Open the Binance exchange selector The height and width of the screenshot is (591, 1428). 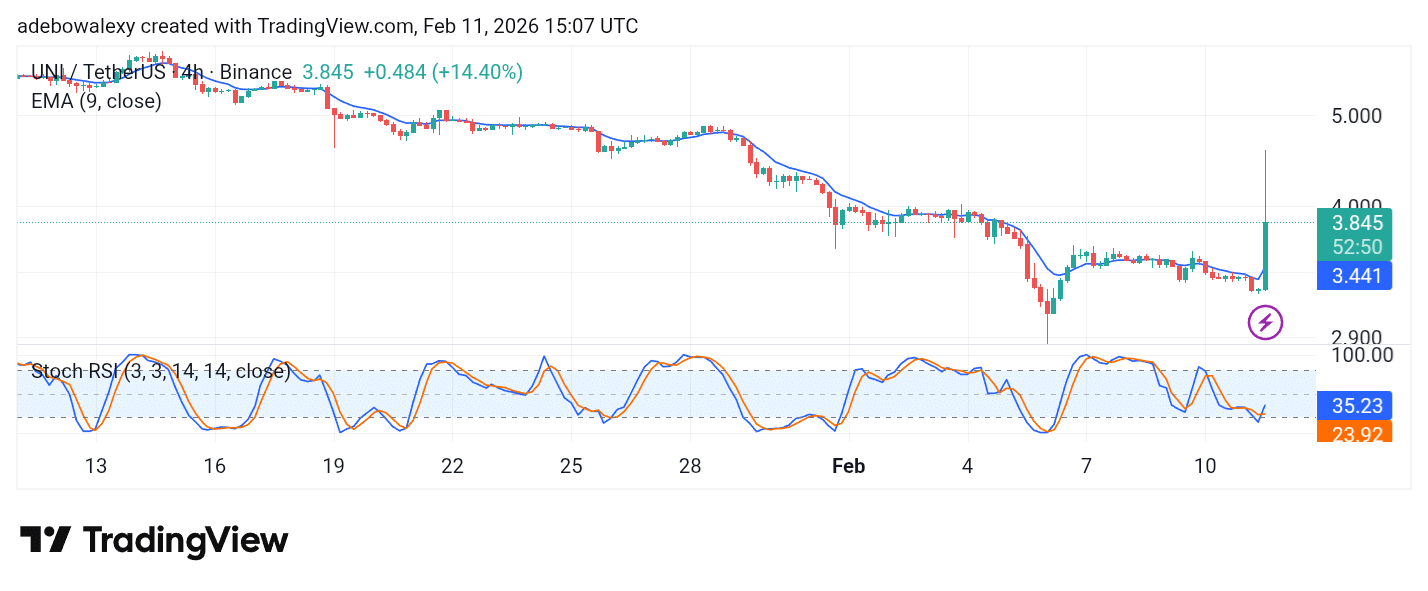[x=255, y=72]
